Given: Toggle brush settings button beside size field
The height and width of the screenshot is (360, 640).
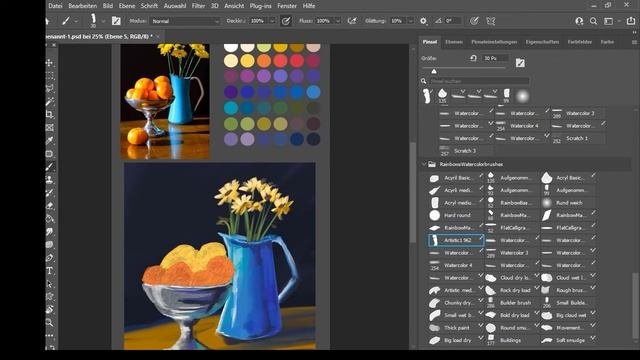Looking at the screenshot, I should 520,63.
